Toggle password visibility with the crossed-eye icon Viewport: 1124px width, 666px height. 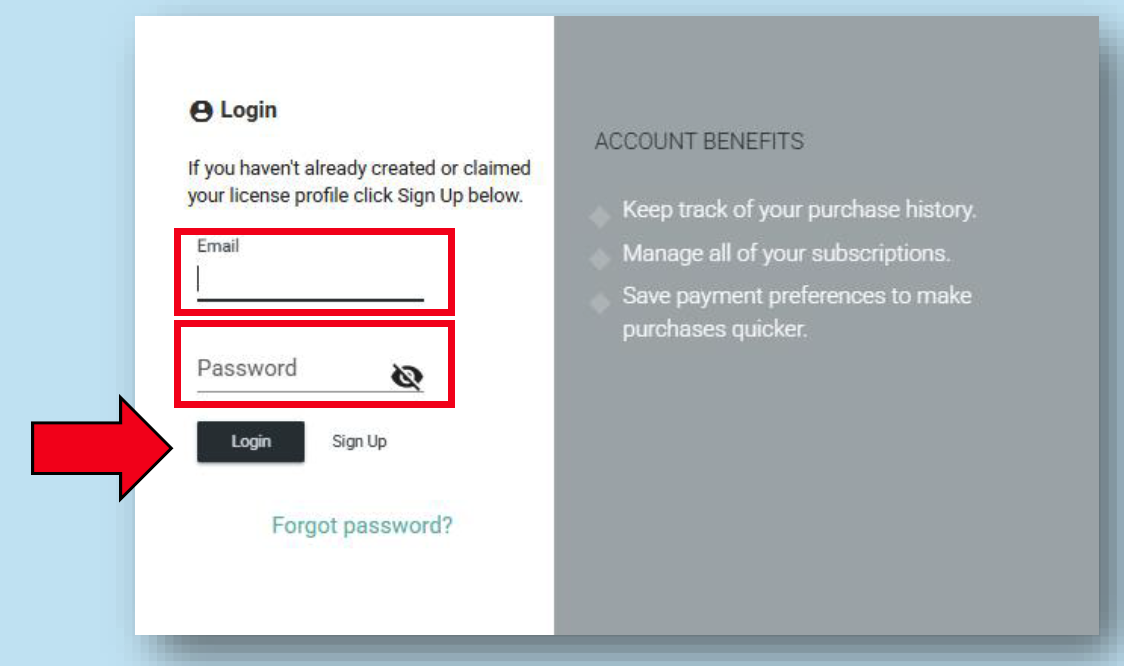pyautogui.click(x=407, y=376)
